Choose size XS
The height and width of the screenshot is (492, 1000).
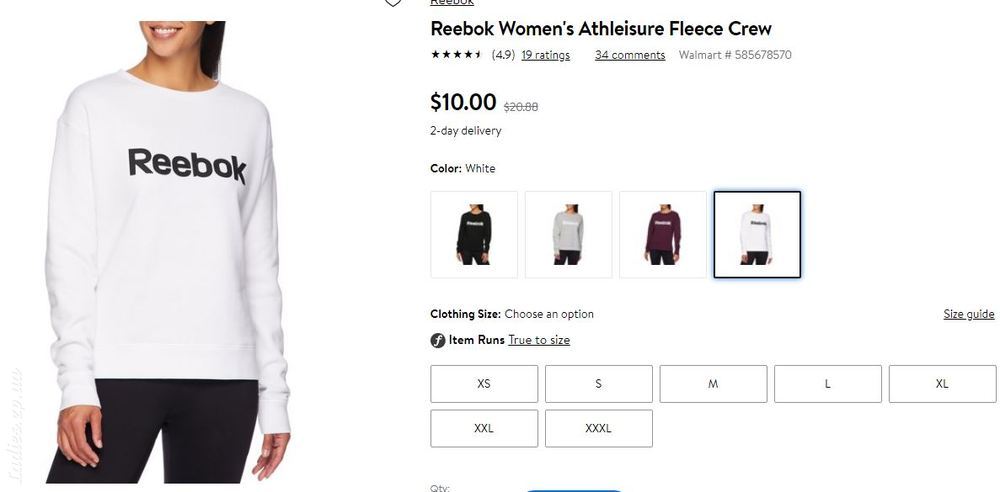tap(484, 384)
